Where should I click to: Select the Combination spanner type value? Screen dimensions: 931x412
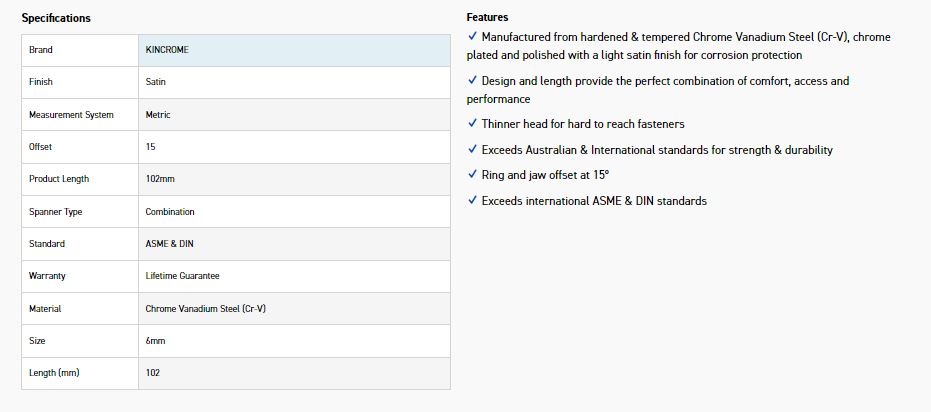(x=170, y=212)
